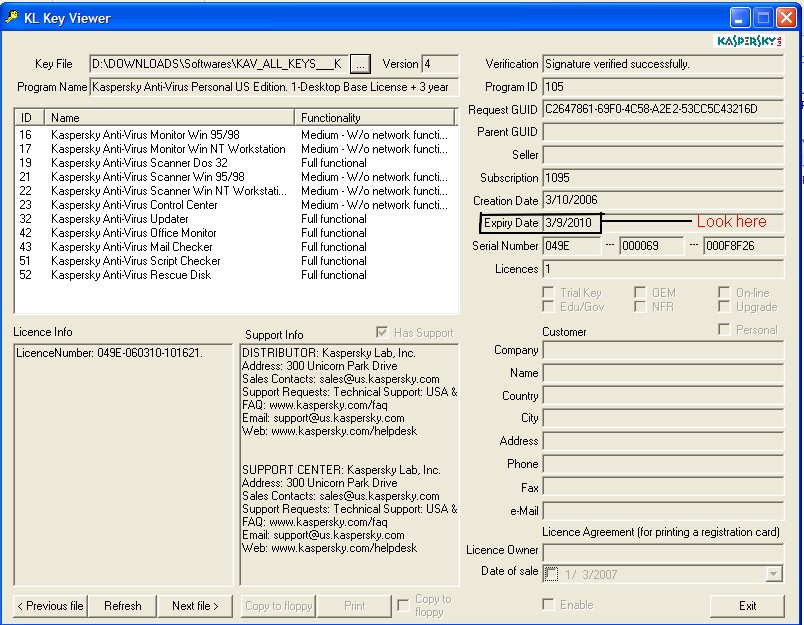
Task: Select row Kaspersky Anti-Virus Control Center
Action: [x=234, y=205]
